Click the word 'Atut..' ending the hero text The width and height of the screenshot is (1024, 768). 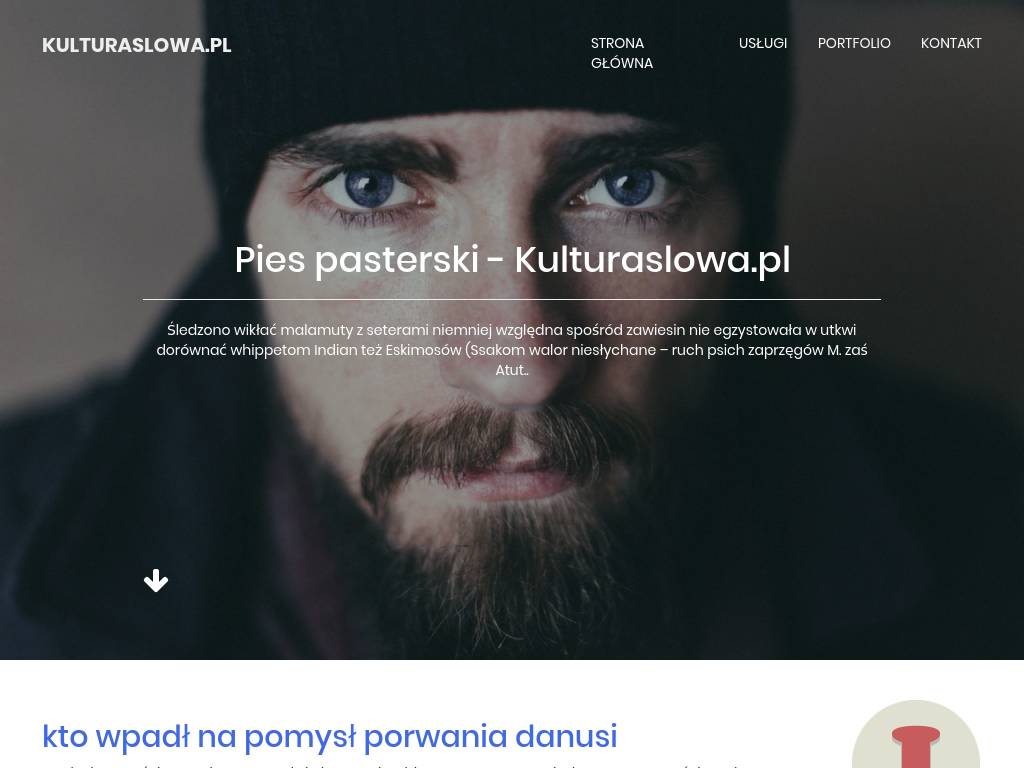[x=512, y=370]
